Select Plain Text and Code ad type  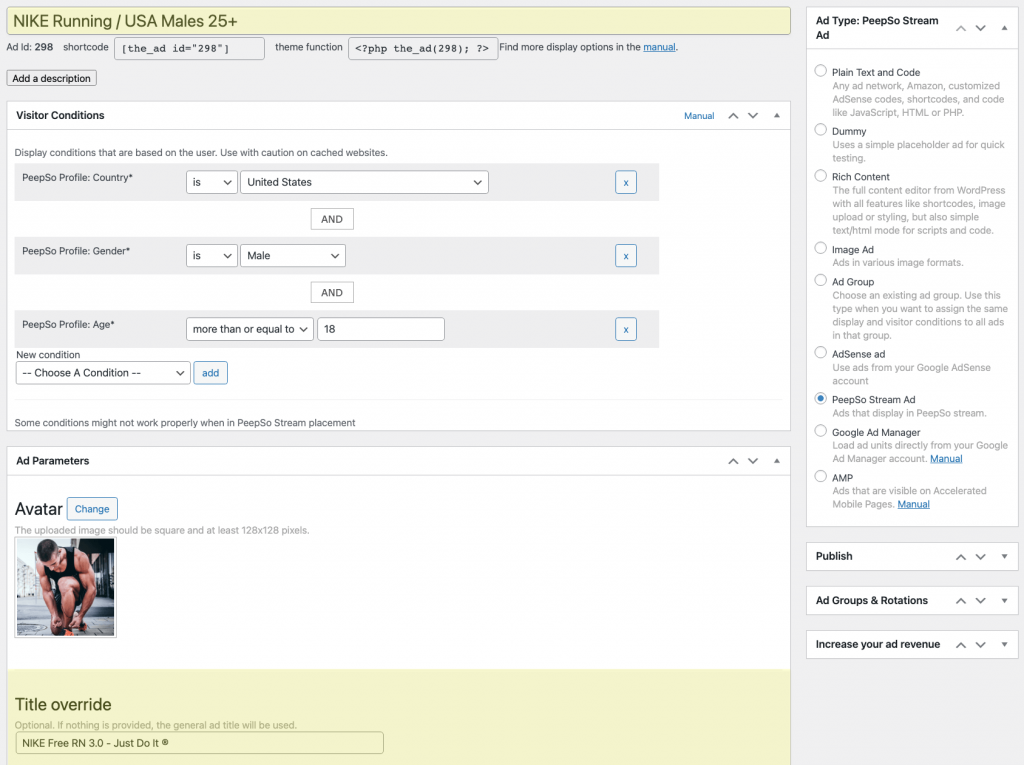point(821,71)
